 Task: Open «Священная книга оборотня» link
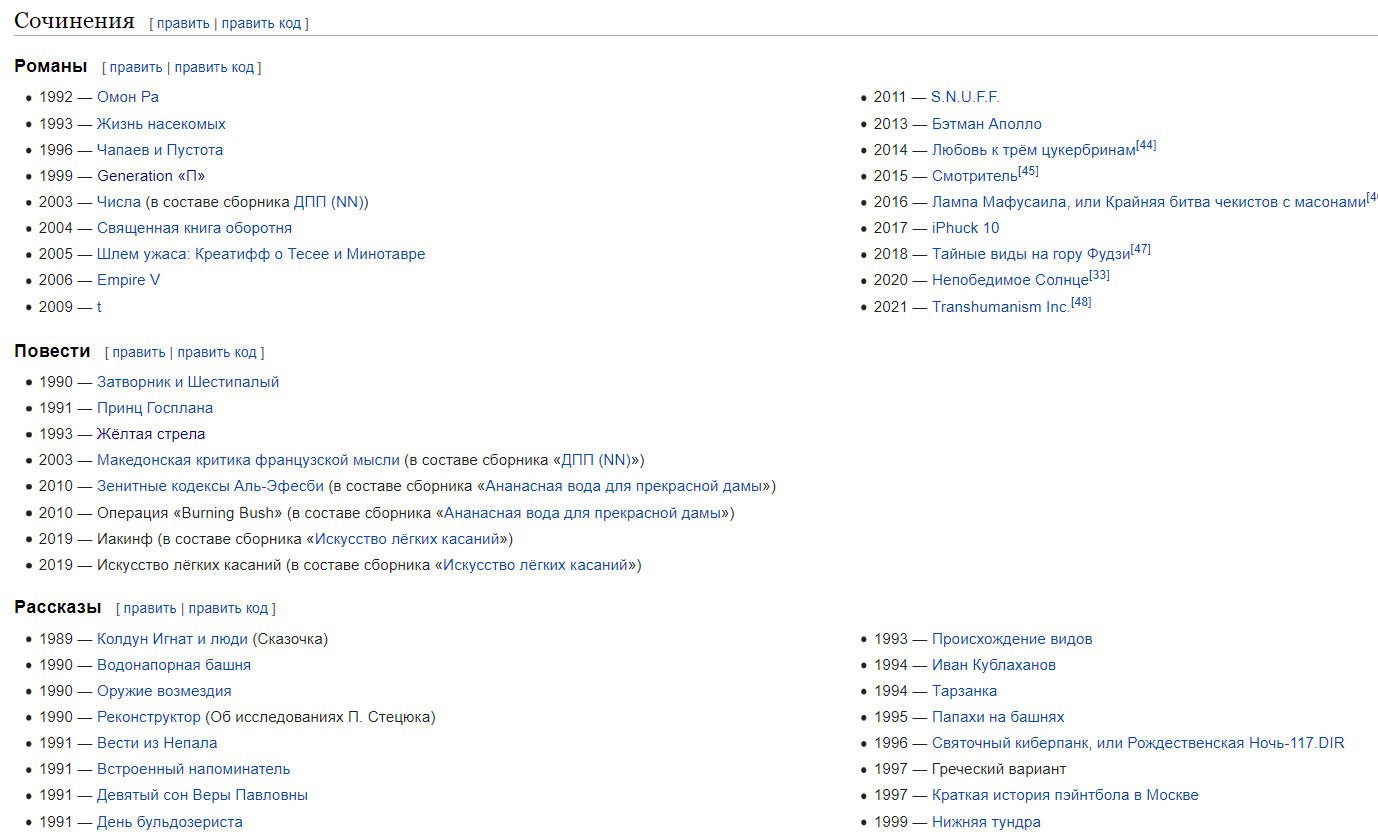(x=194, y=228)
